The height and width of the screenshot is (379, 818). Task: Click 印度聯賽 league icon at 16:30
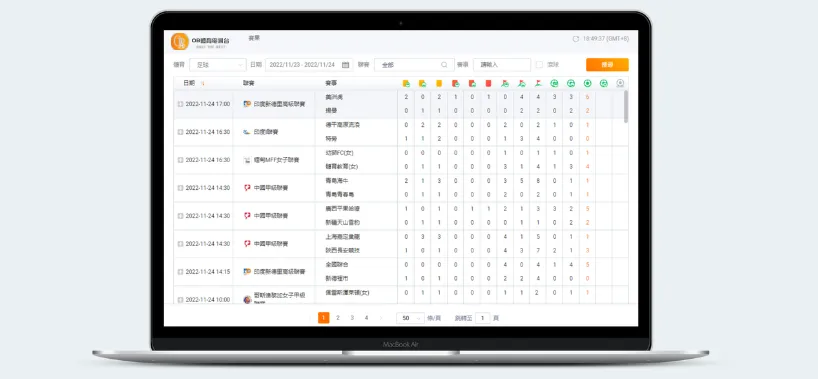[247, 132]
